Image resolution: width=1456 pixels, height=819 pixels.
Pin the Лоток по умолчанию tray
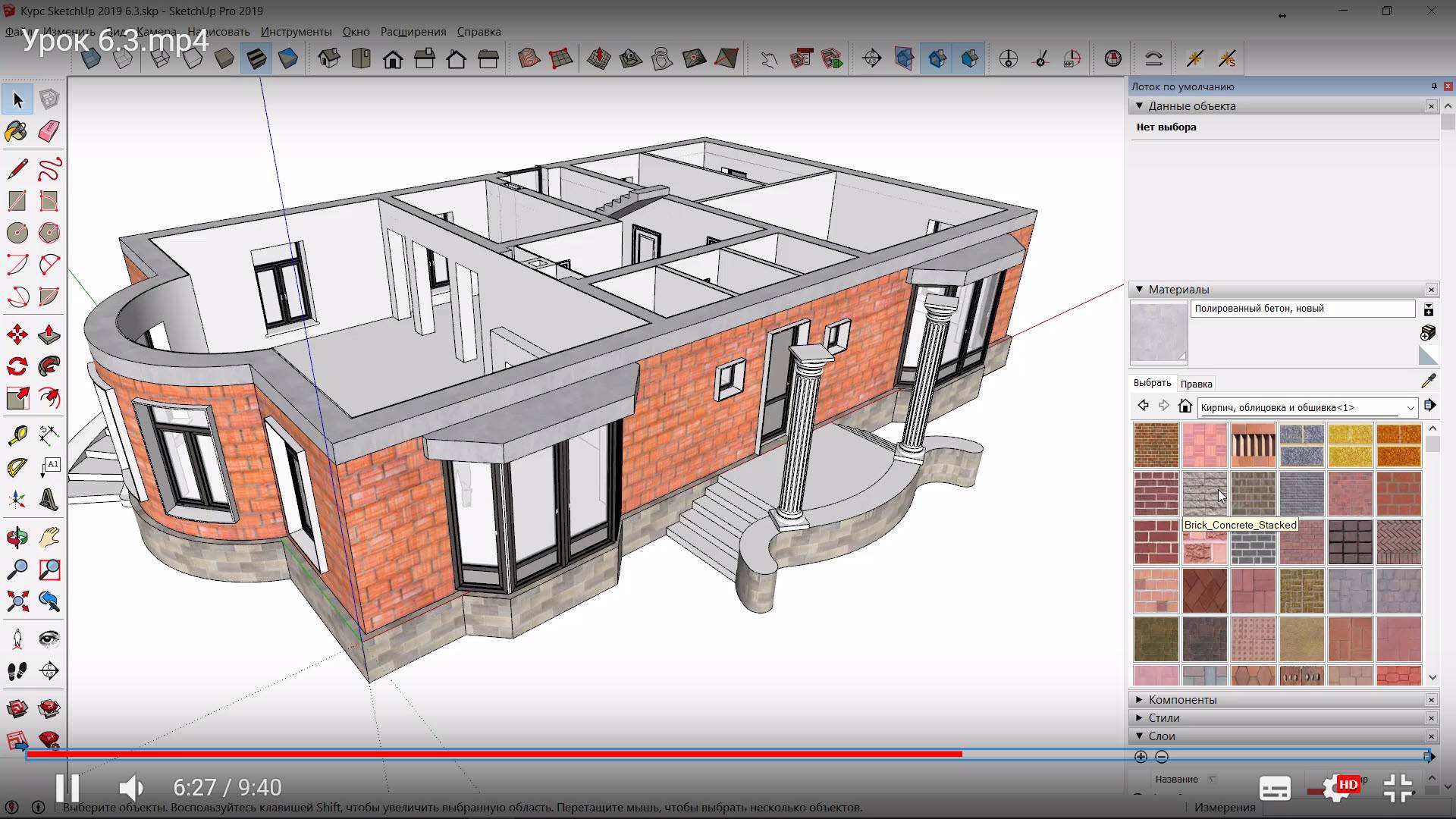tap(1434, 86)
